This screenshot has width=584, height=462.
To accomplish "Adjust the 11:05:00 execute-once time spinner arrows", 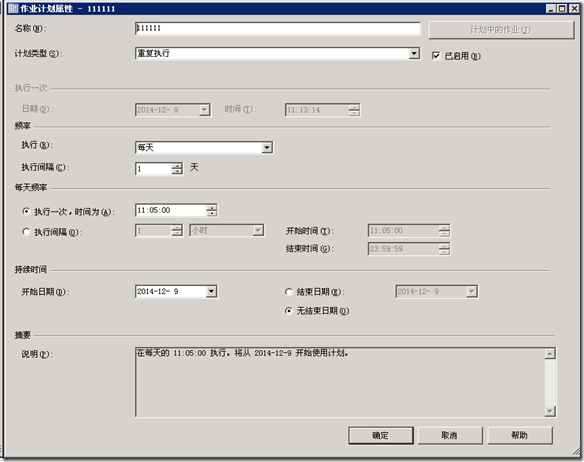I will pos(212,211).
